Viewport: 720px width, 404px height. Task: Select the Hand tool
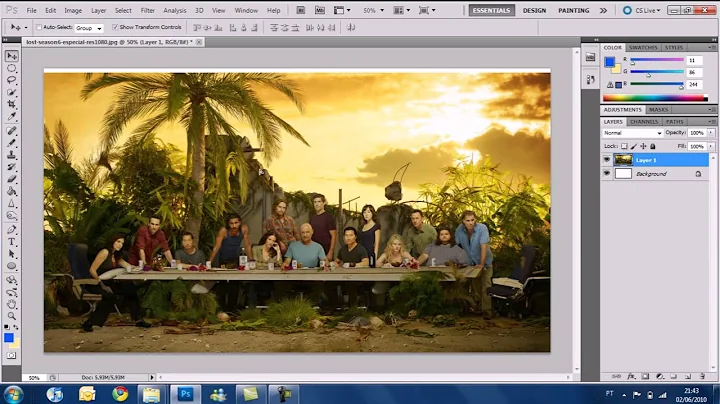[x=12, y=304]
